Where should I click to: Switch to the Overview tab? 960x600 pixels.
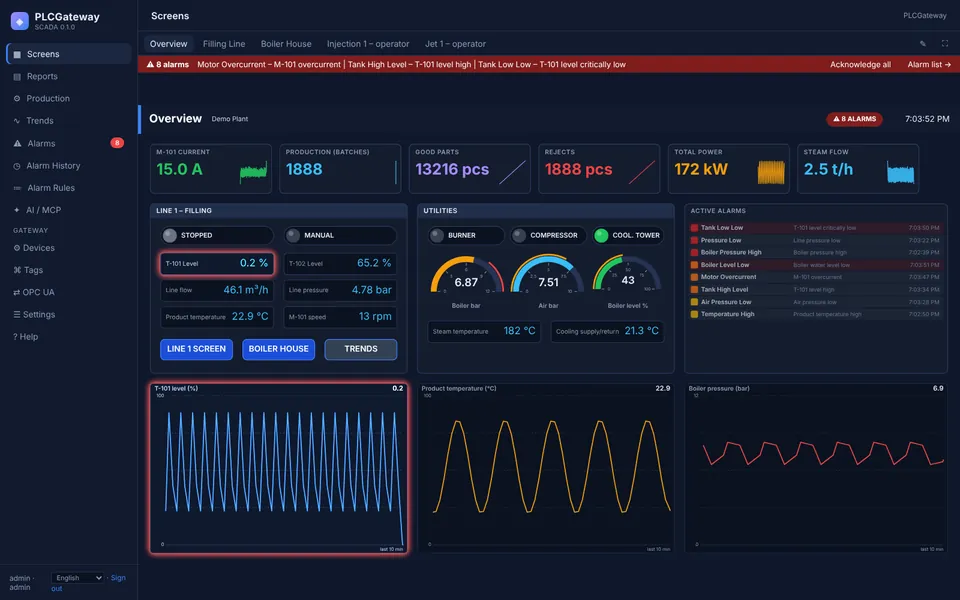point(168,44)
